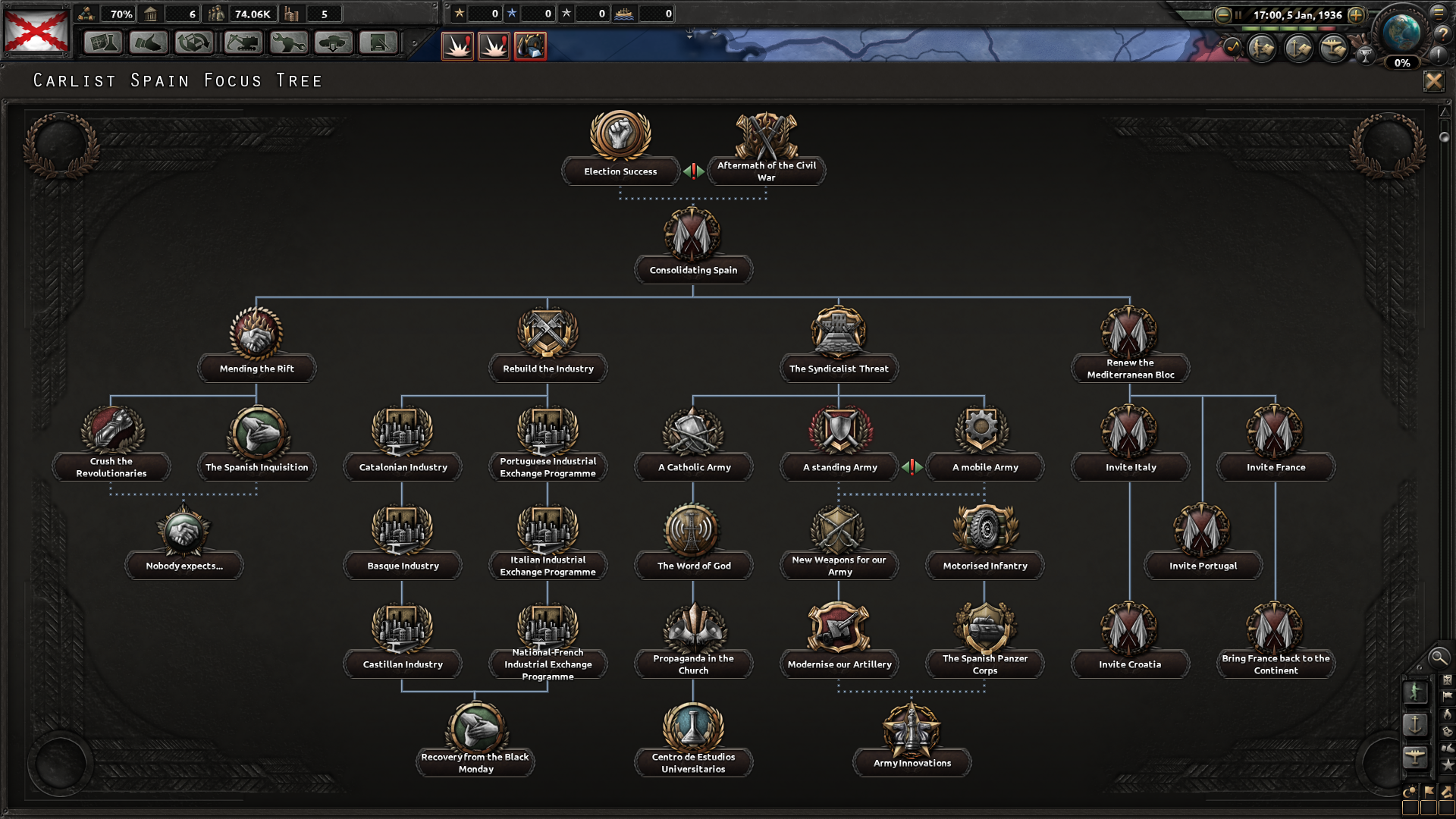Toggle the army map mode soldier button
Viewport: 1456px width, 819px height.
pyautogui.click(x=1414, y=692)
